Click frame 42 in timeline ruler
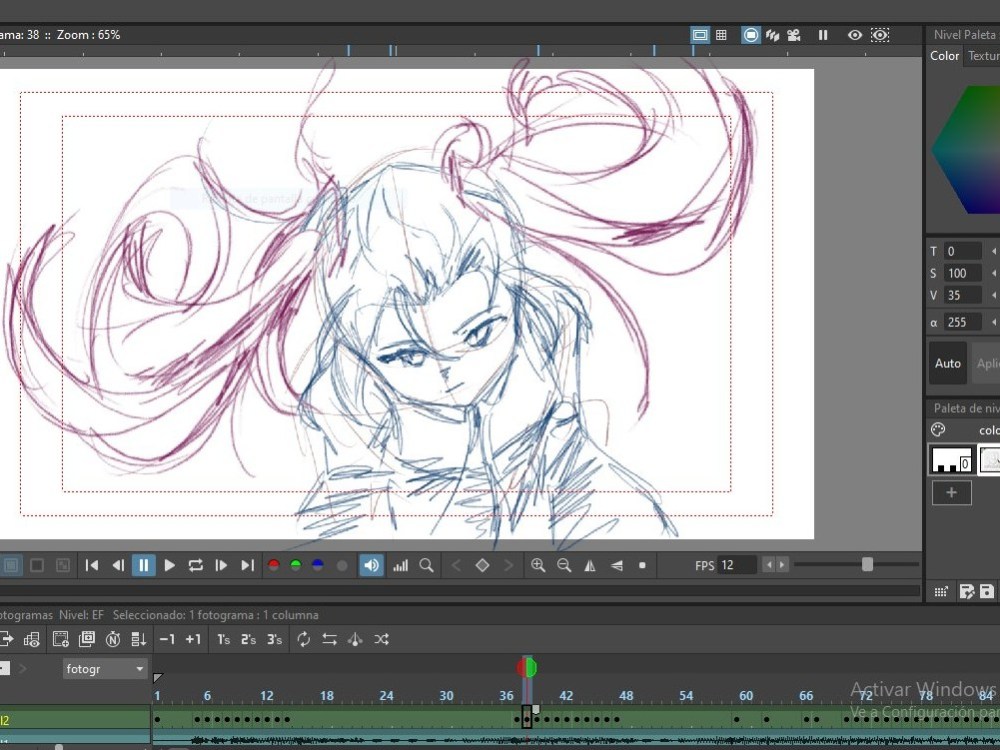Viewport: 1000px width, 750px height. [x=566, y=696]
